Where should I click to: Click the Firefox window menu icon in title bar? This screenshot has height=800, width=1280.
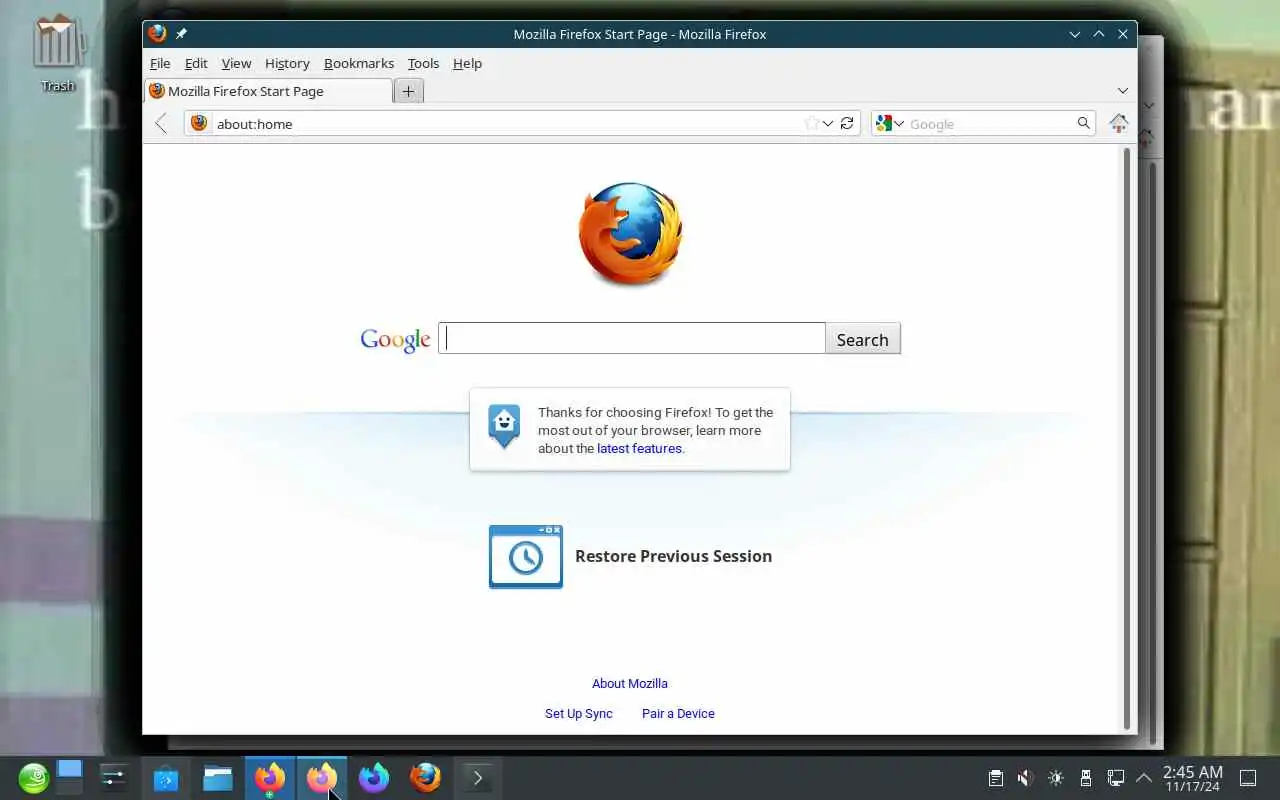pyautogui.click(x=157, y=33)
